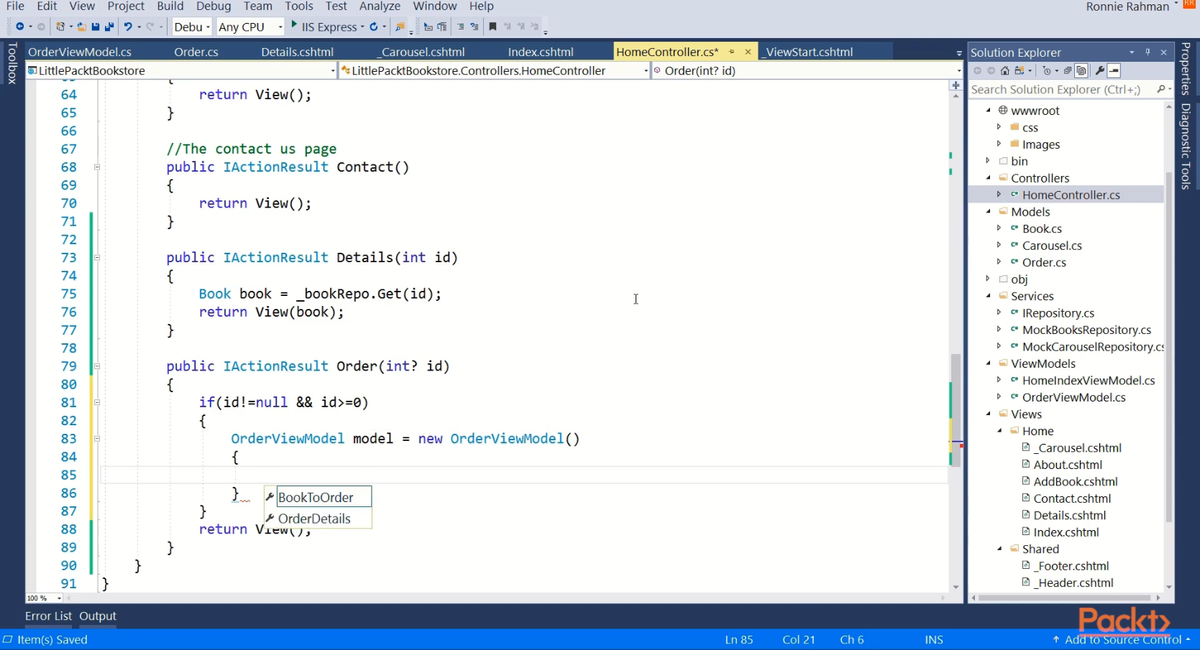Click the Save All icon
This screenshot has width=1200, height=650.
point(108,26)
